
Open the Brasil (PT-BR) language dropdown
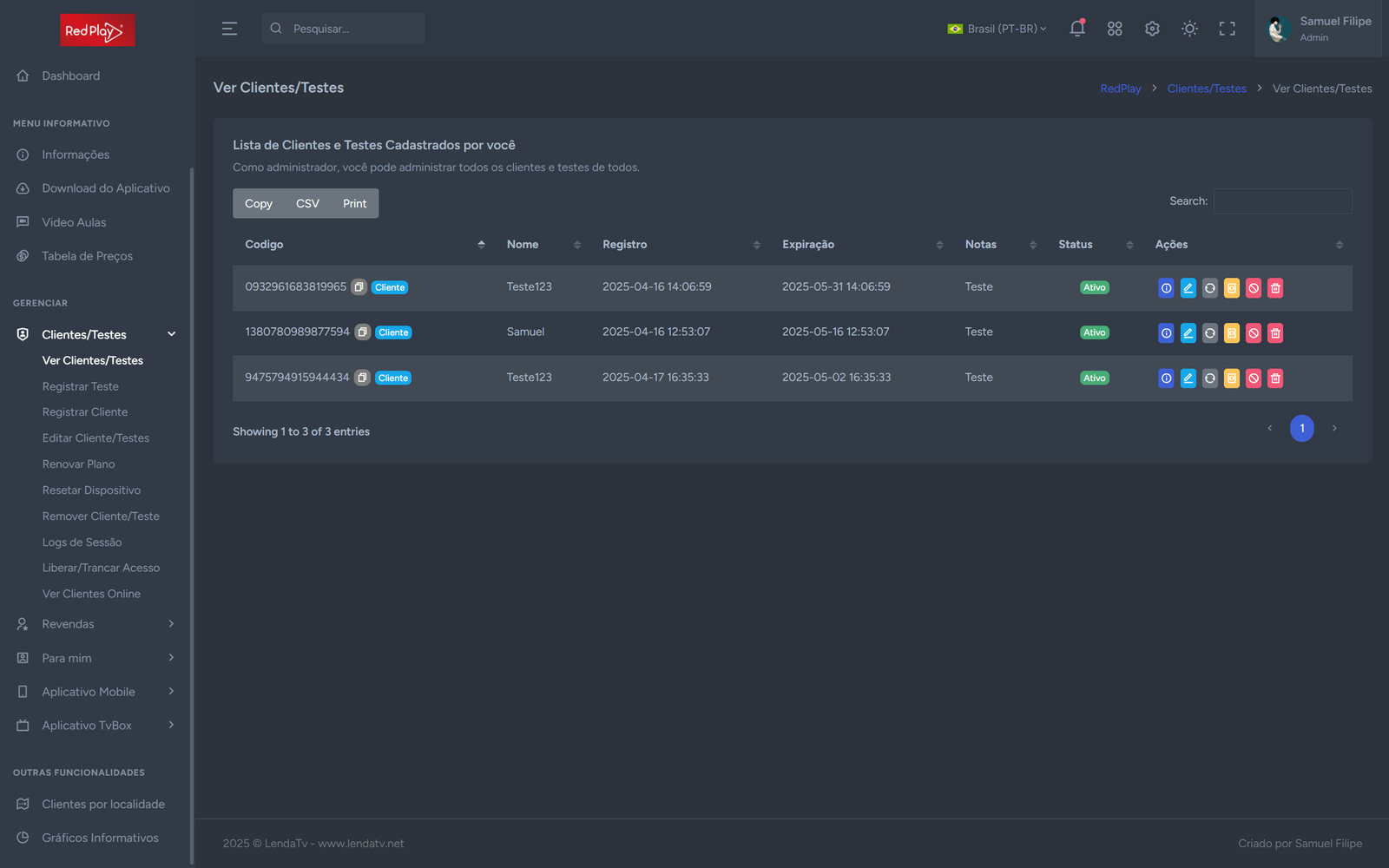coord(997,29)
